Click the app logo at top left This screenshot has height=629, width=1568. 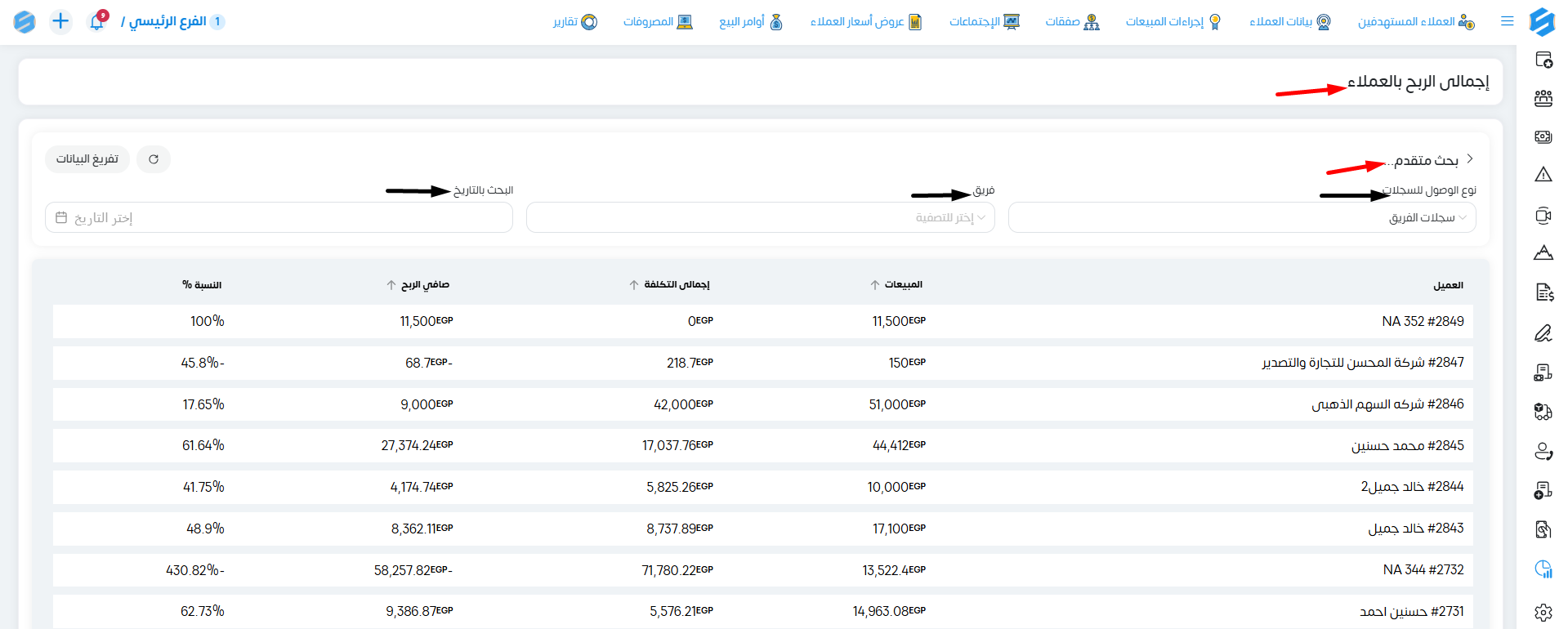(25, 21)
